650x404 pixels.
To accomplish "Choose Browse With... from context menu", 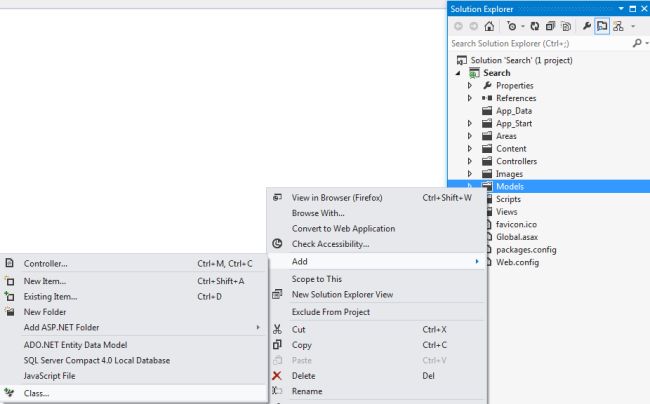I will pos(376,213).
